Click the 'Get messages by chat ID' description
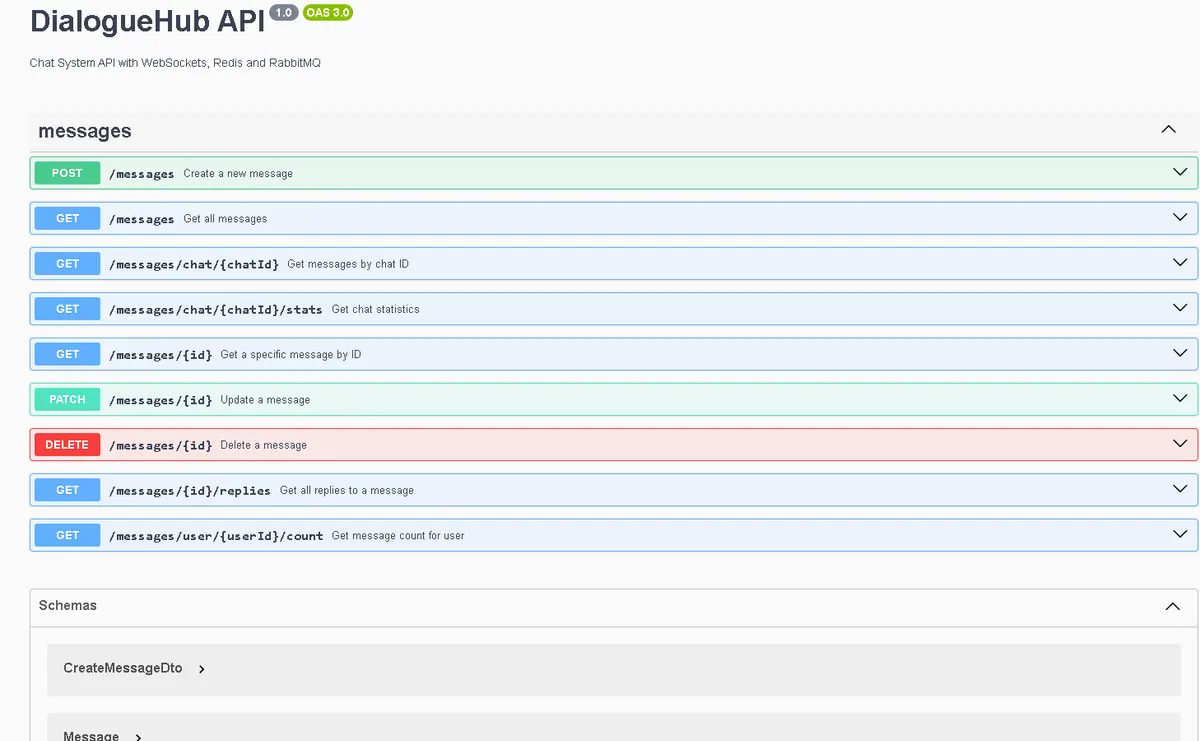The image size is (1200, 741). 348,264
